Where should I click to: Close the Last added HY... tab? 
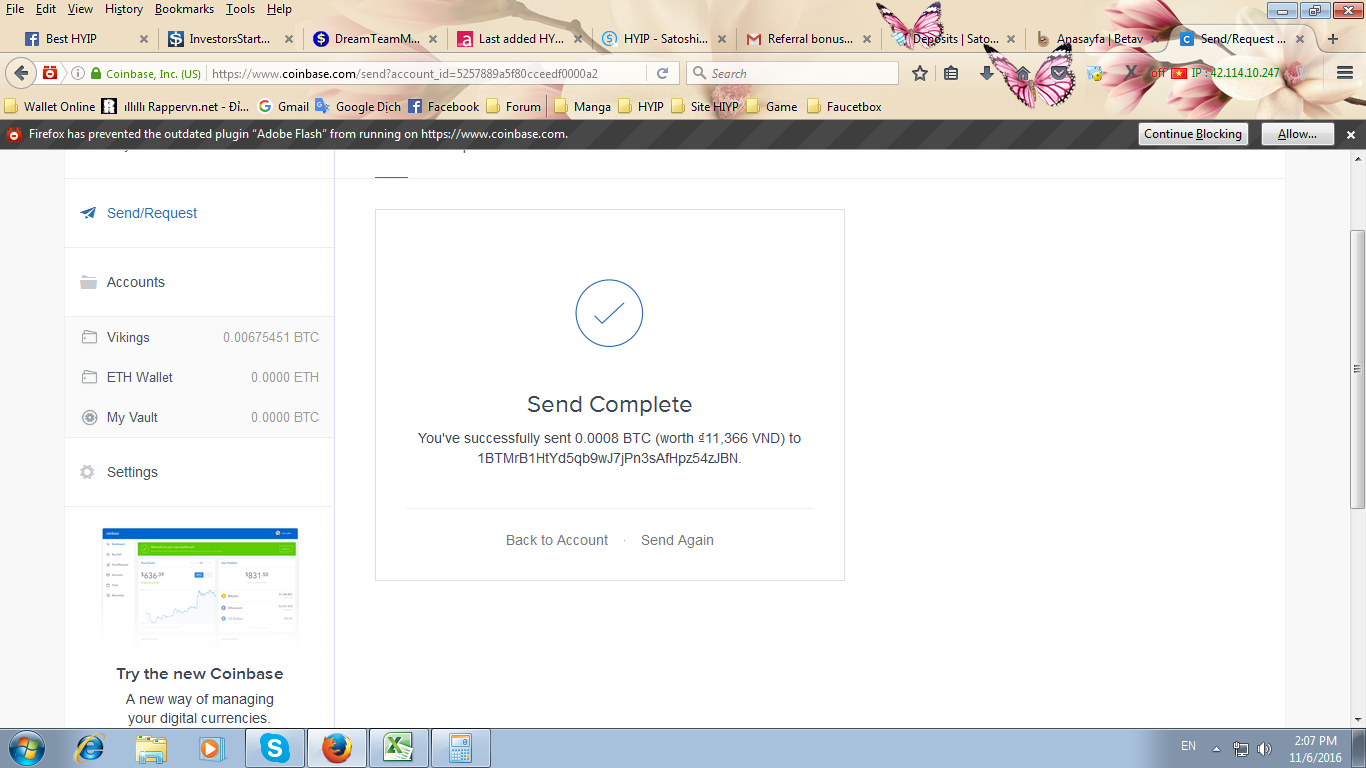576,39
